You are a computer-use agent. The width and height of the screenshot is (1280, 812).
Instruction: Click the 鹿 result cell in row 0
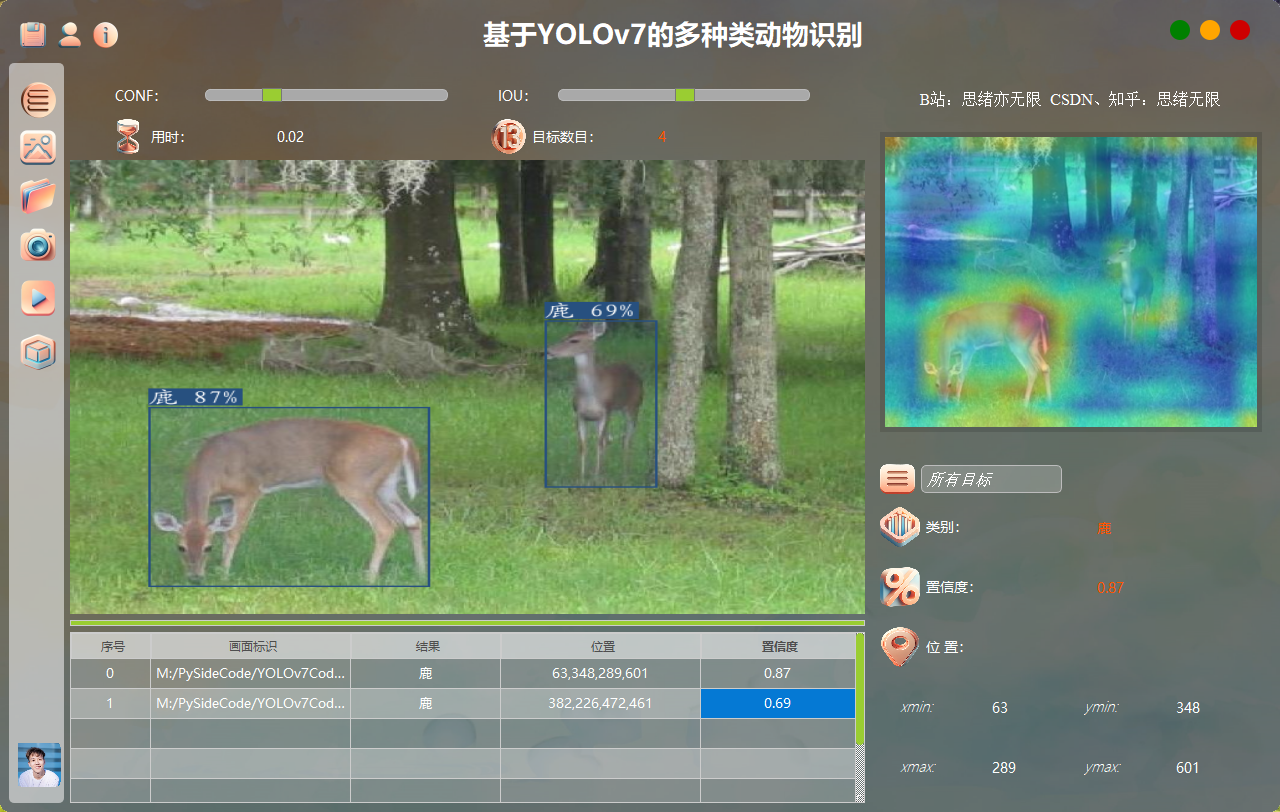coord(426,673)
